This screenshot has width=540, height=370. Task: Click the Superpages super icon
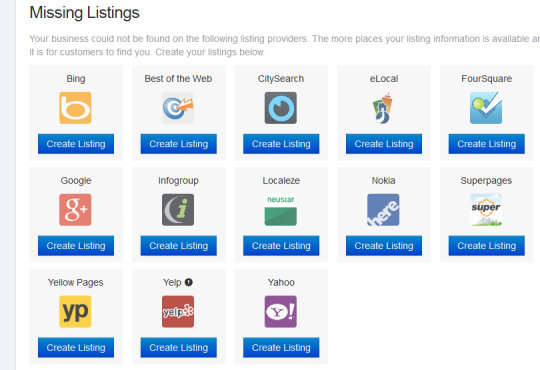486,210
